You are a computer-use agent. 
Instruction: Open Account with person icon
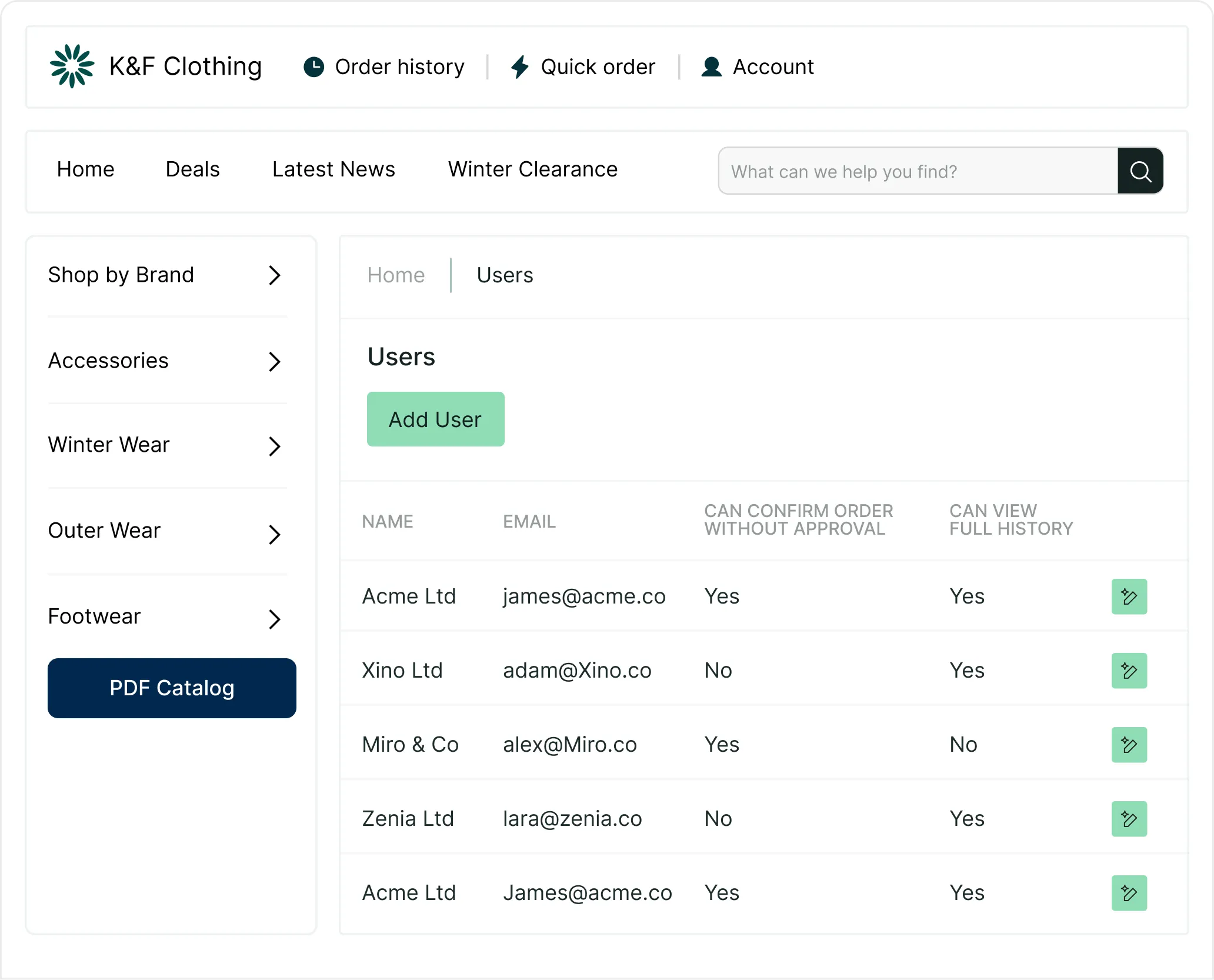pyautogui.click(x=758, y=67)
